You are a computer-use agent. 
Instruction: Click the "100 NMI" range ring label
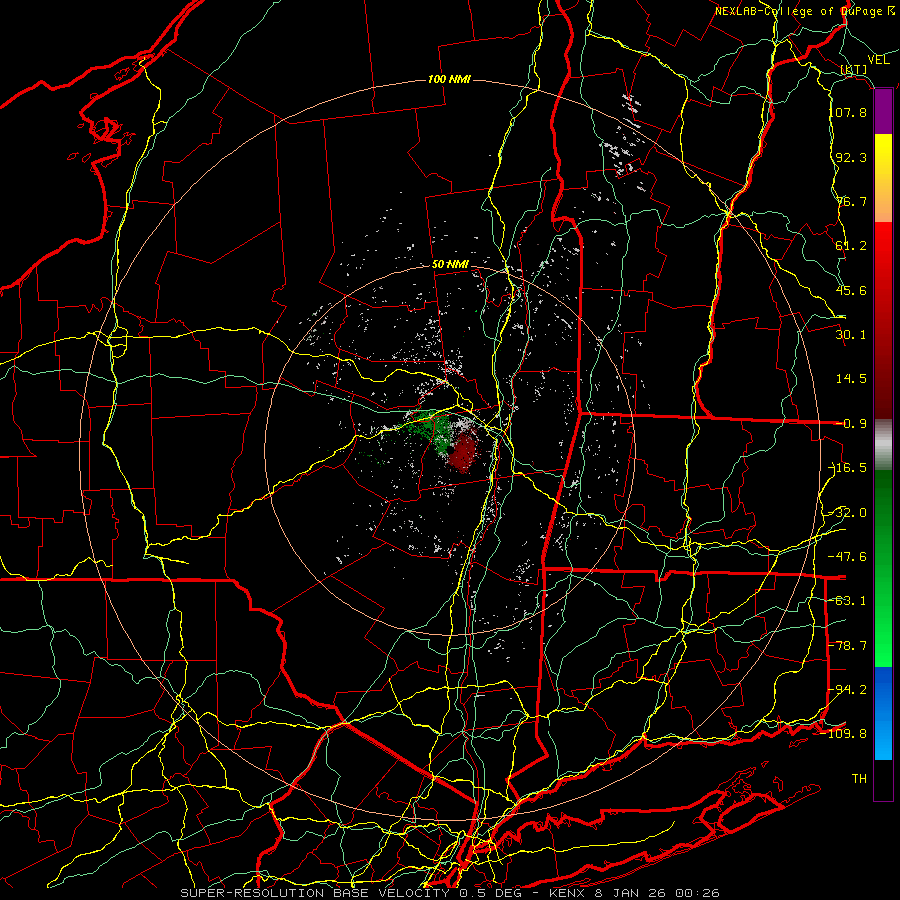(449, 79)
